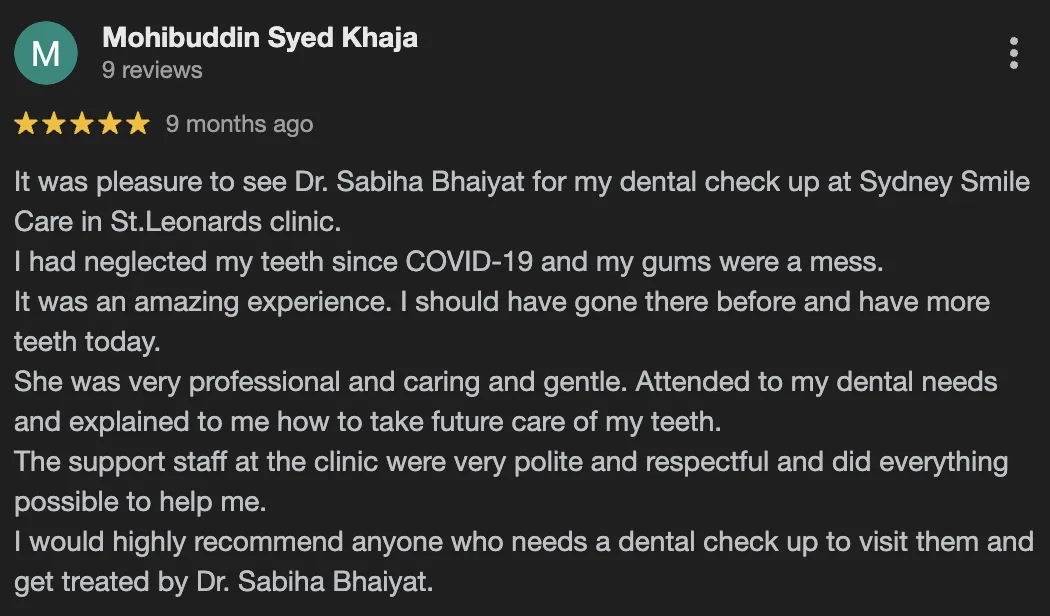Click the amazing experience sentence

pyautogui.click(x=502, y=302)
